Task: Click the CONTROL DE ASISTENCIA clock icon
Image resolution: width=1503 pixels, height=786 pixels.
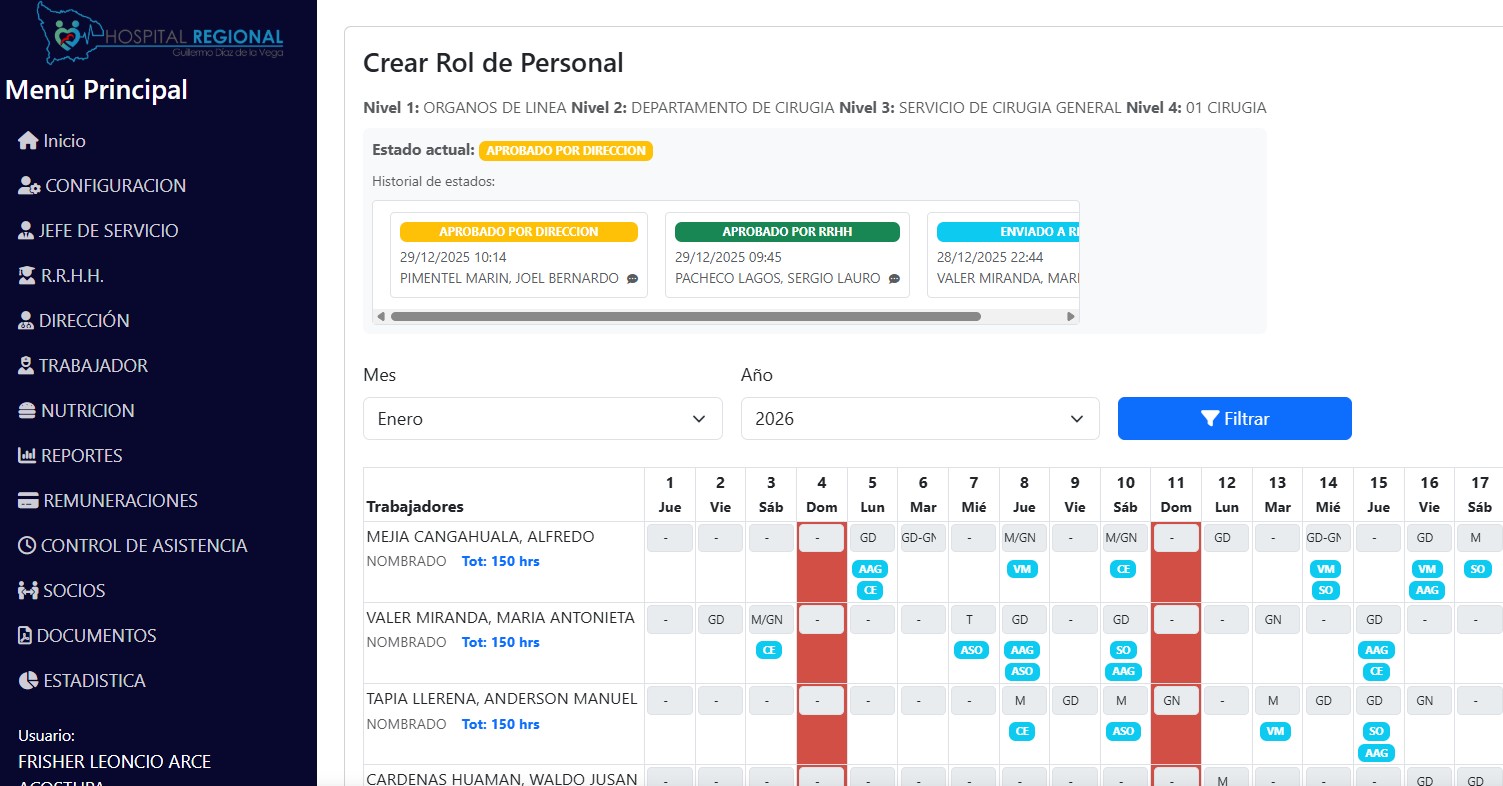Action: (27, 546)
